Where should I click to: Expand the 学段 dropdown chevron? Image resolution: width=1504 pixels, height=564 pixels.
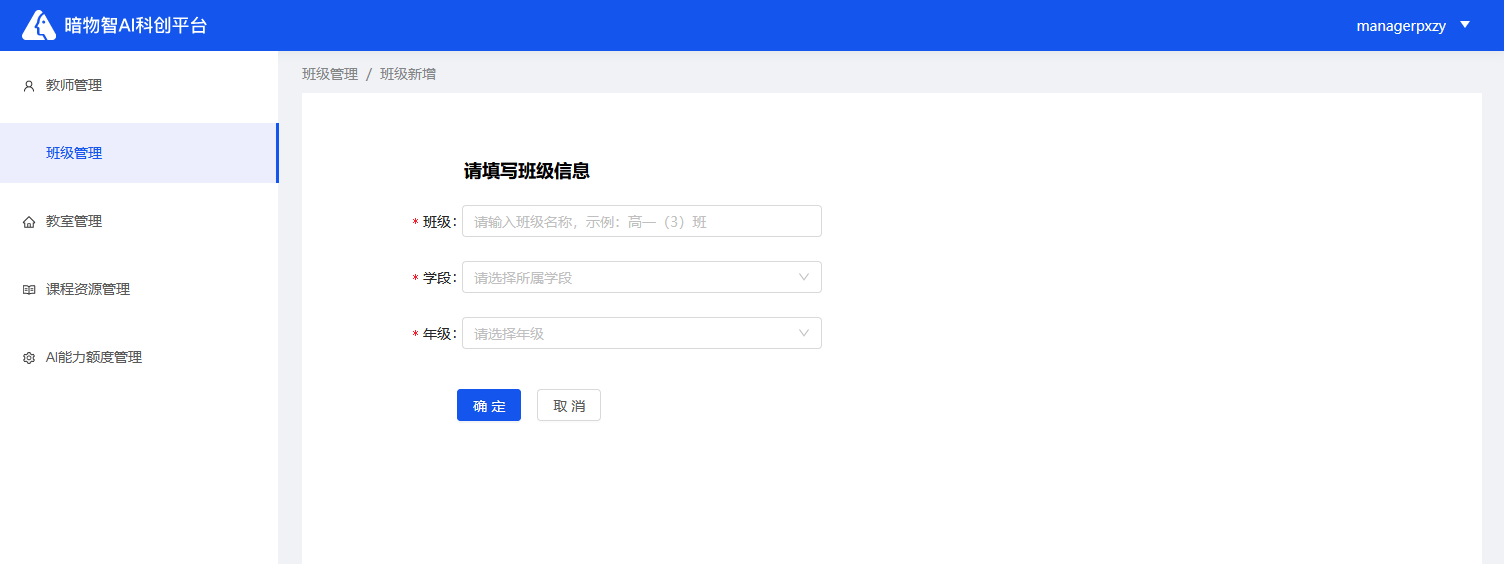pyautogui.click(x=804, y=277)
